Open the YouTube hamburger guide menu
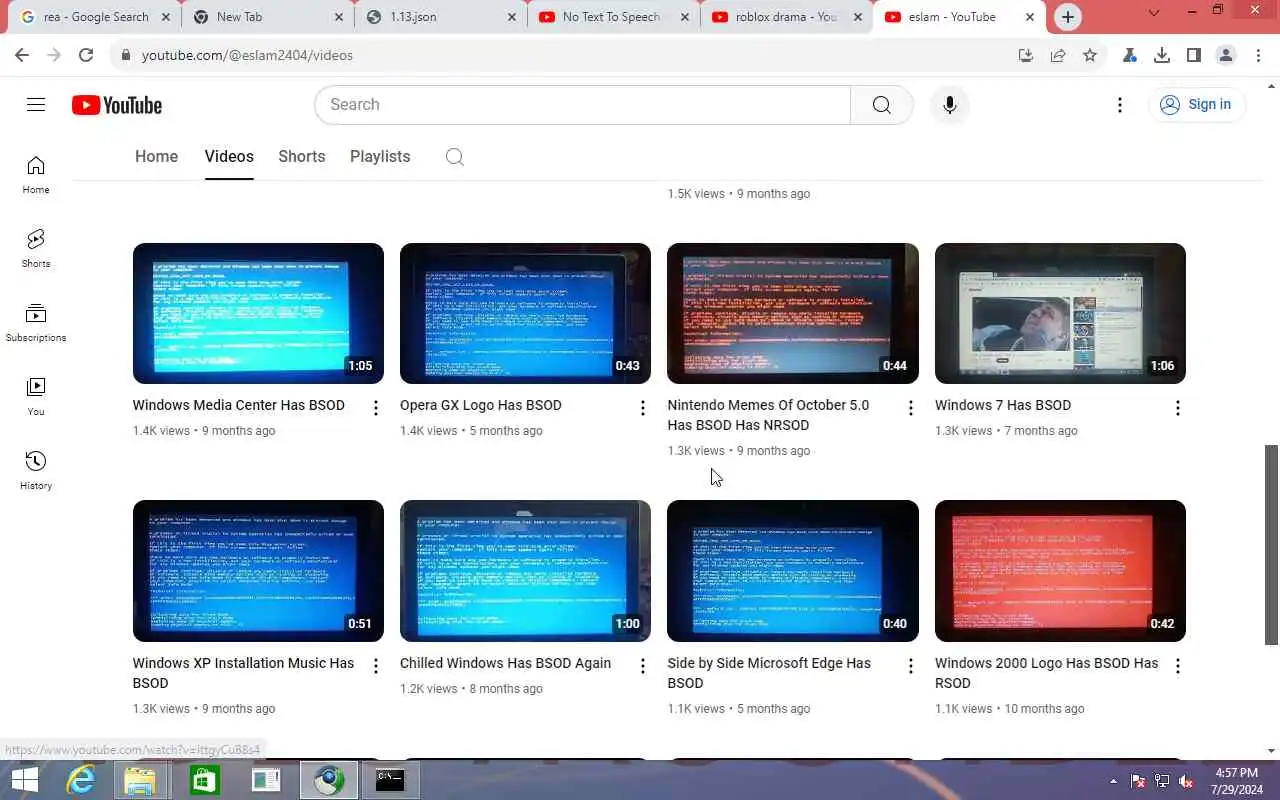1280x800 pixels. (x=36, y=105)
